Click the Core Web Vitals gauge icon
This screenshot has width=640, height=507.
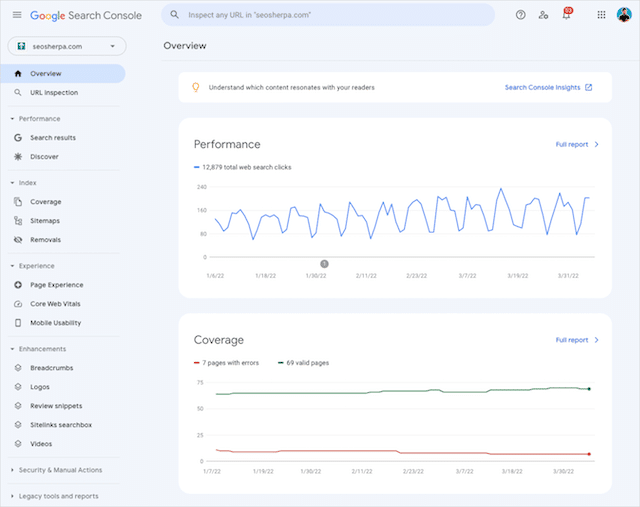click(x=18, y=304)
